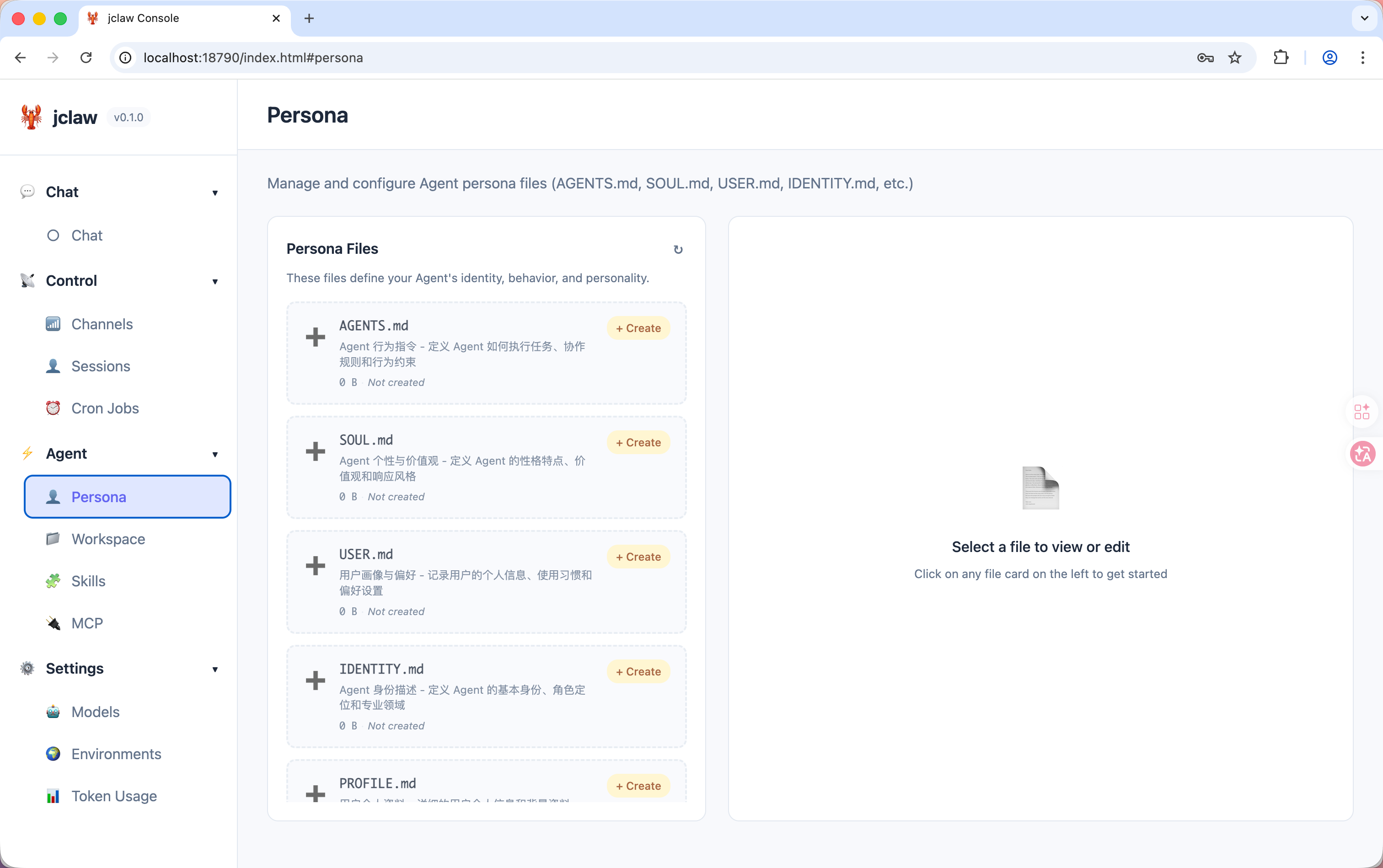Open the Token Usage page

128,796
